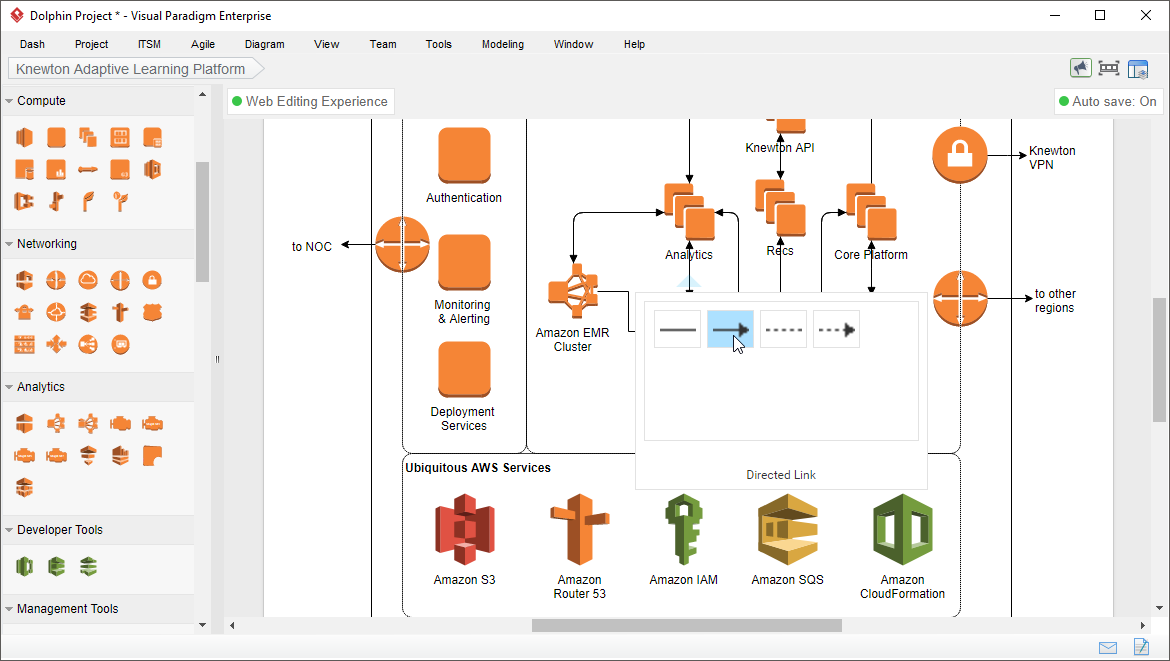1170x661 pixels.
Task: Click the mail icon in the bottom-right corner
Action: [x=1107, y=647]
